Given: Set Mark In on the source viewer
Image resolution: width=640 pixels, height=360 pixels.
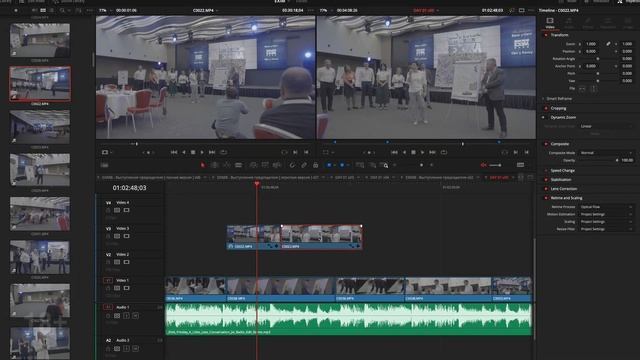Looking at the screenshot, I should 295,152.
